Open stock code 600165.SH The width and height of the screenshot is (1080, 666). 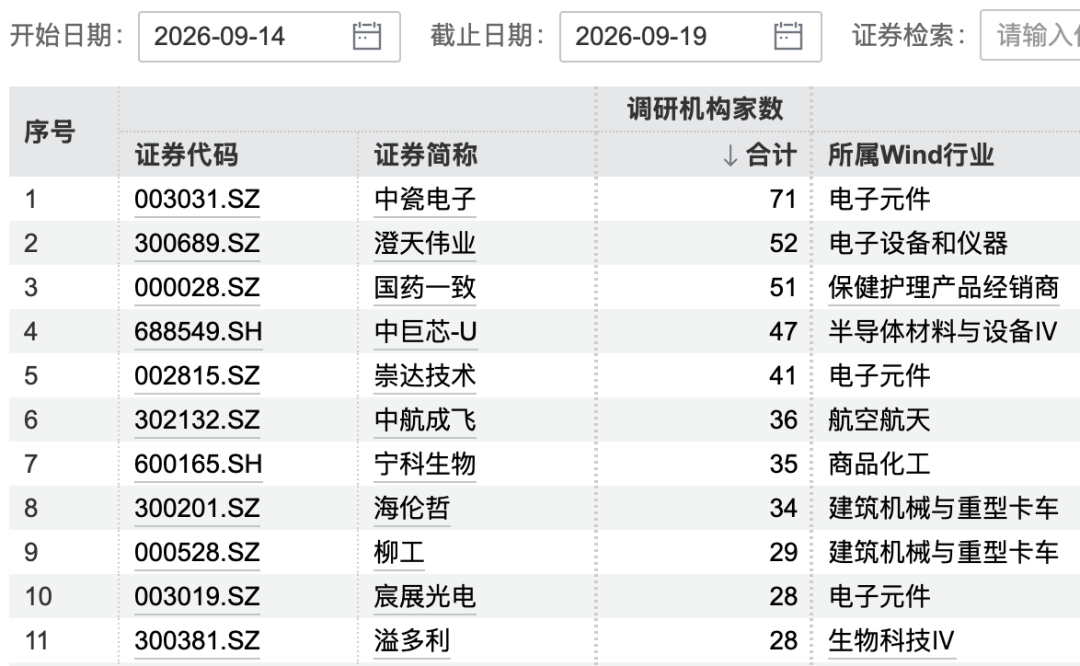click(x=198, y=464)
